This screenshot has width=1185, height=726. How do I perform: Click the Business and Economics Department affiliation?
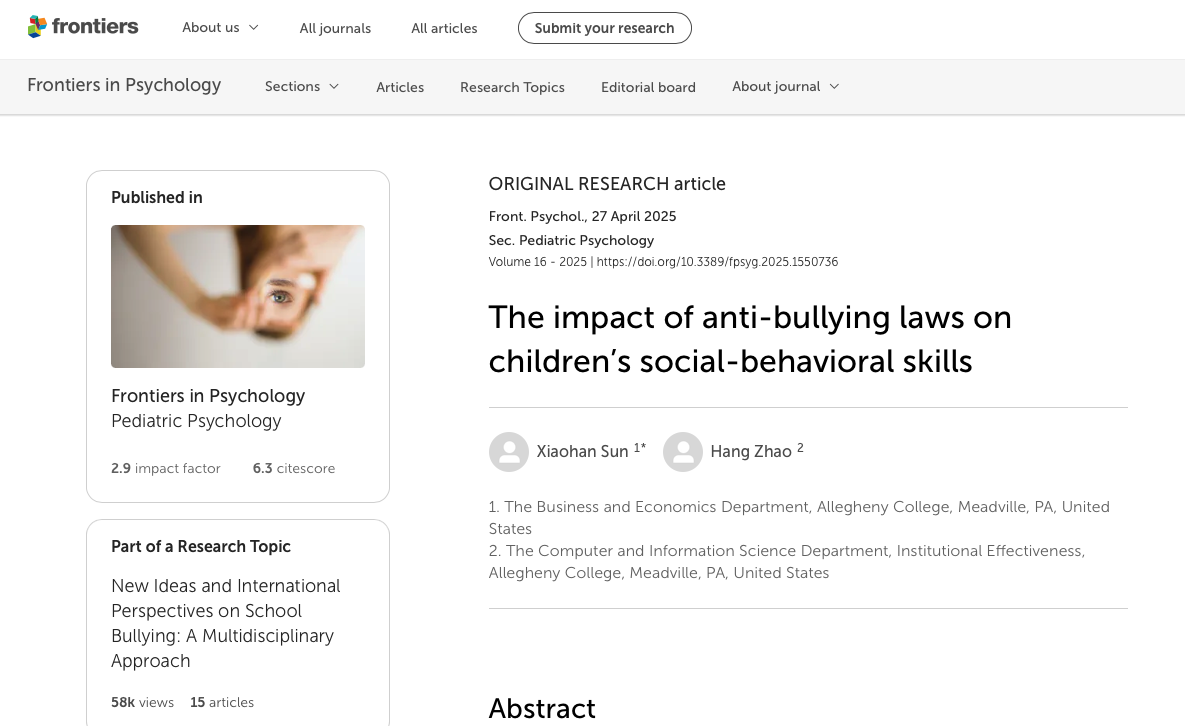point(799,517)
